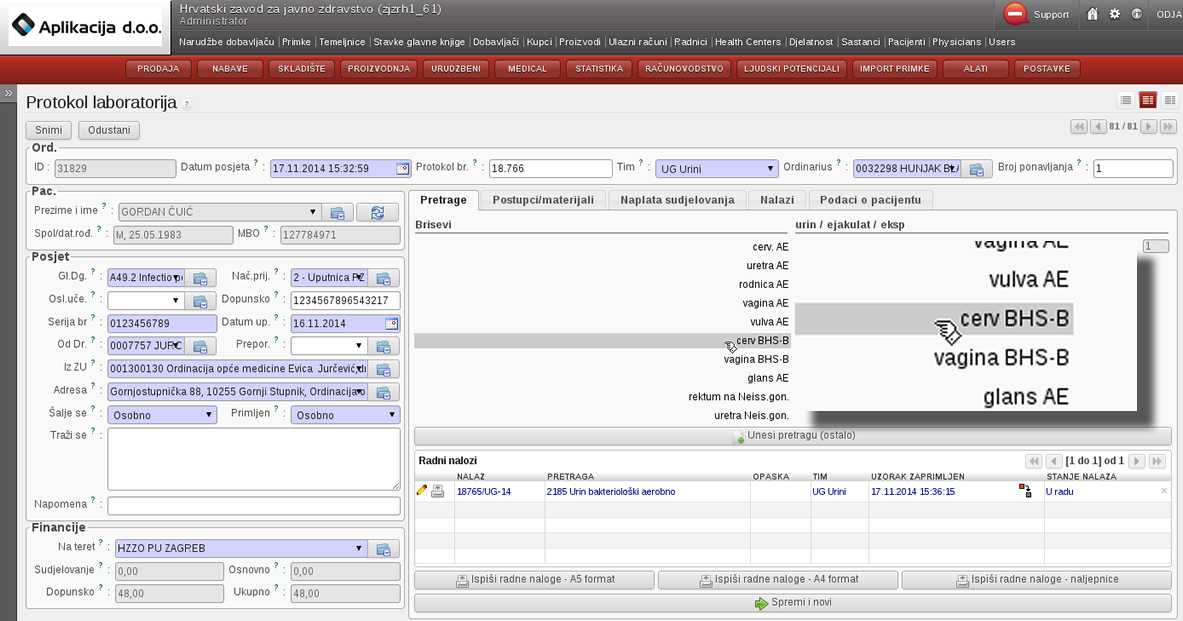The height and width of the screenshot is (621, 1183).
Task: Click Ispiši radne naloge - A5 format
Action: click(x=534, y=579)
